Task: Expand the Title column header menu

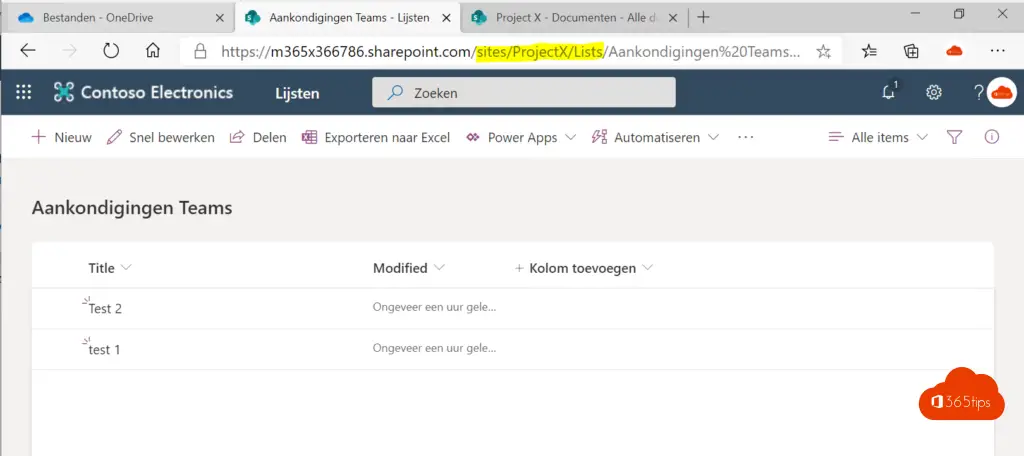Action: (x=110, y=268)
